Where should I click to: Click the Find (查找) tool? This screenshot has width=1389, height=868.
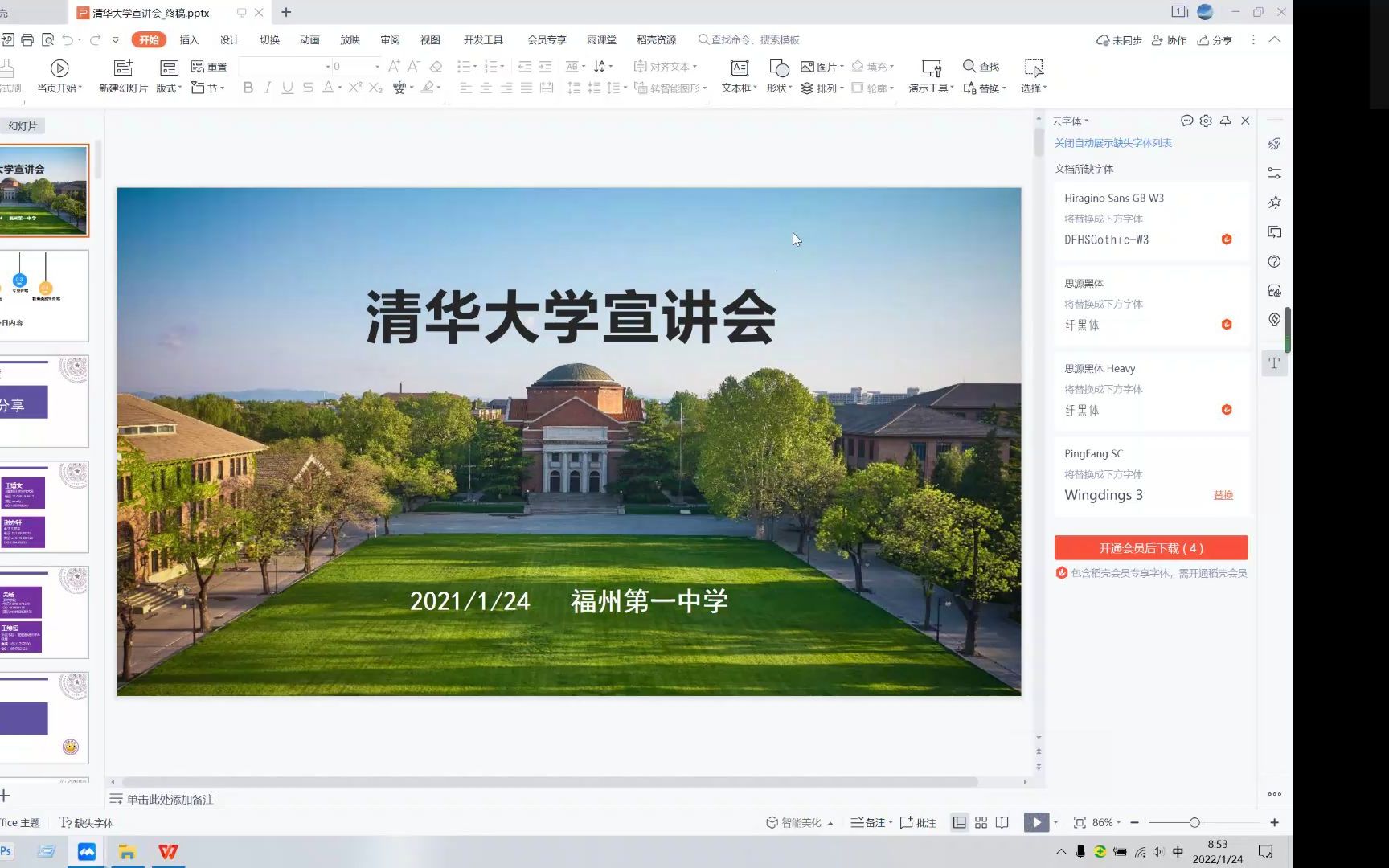tap(981, 67)
